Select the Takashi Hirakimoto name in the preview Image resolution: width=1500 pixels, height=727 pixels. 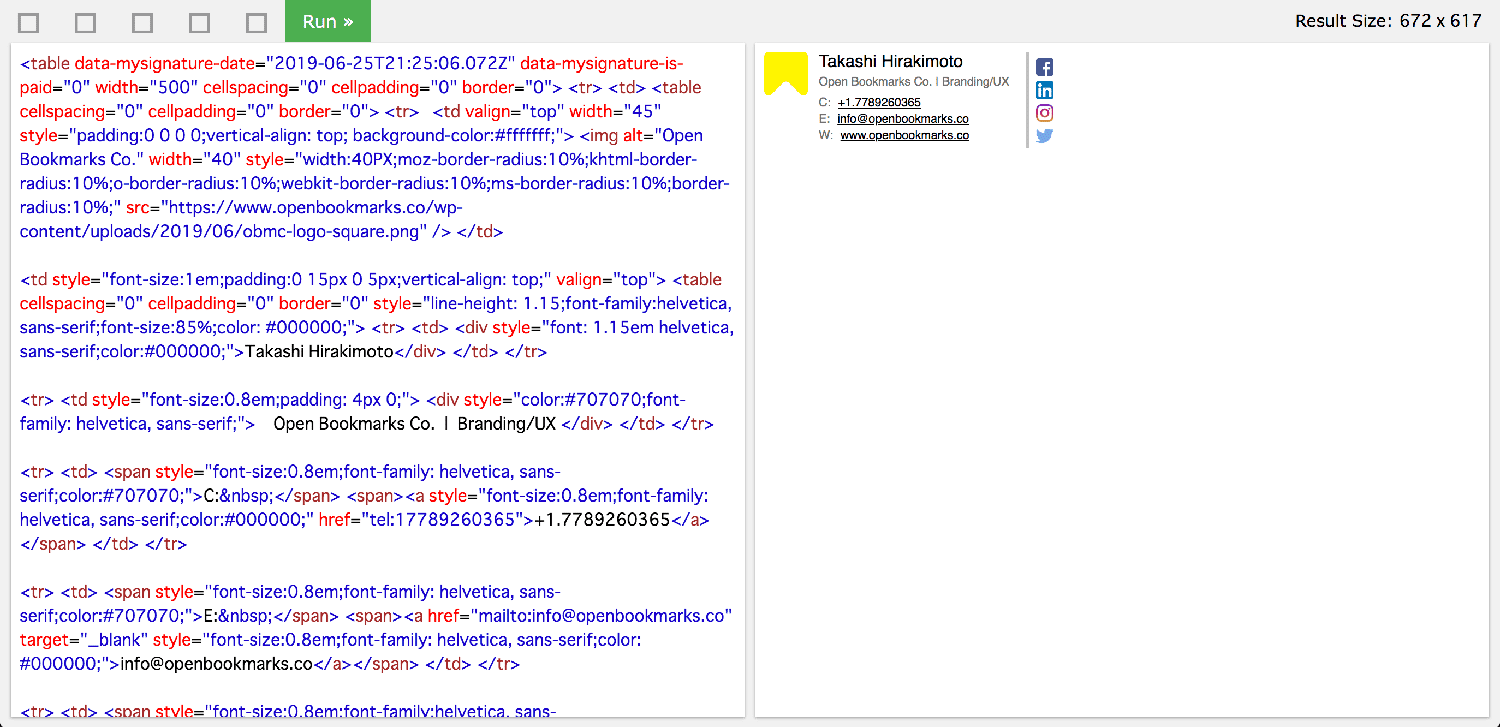(891, 62)
